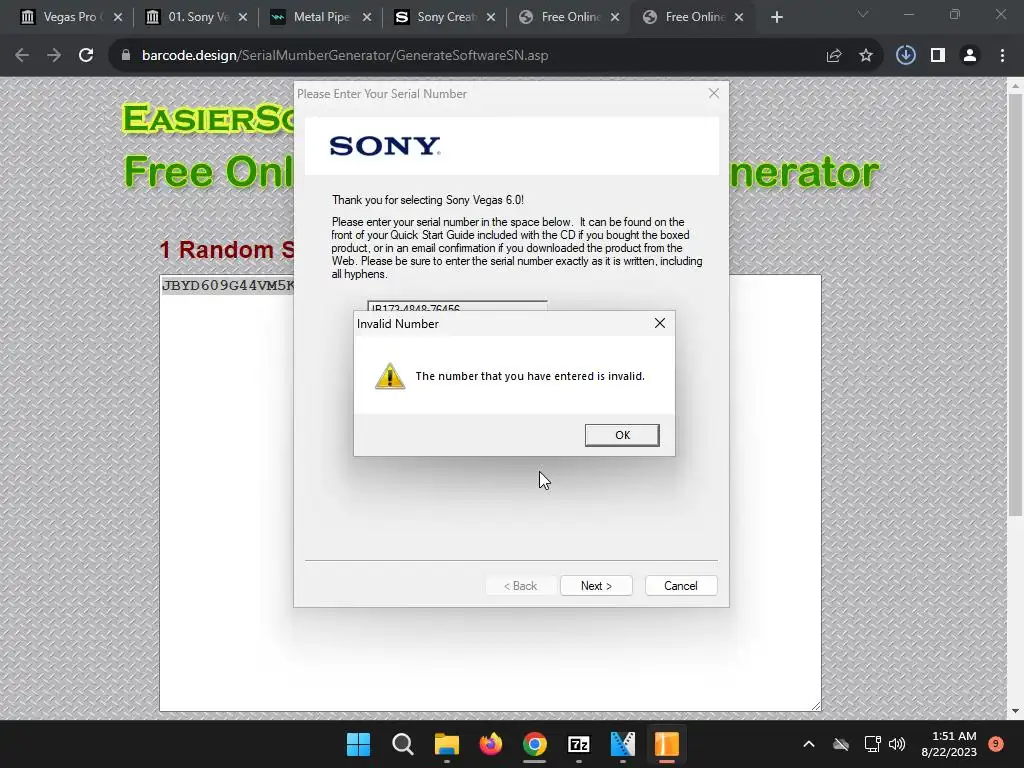Click the browser back arrow
The width and height of the screenshot is (1024, 768).
(x=22, y=56)
